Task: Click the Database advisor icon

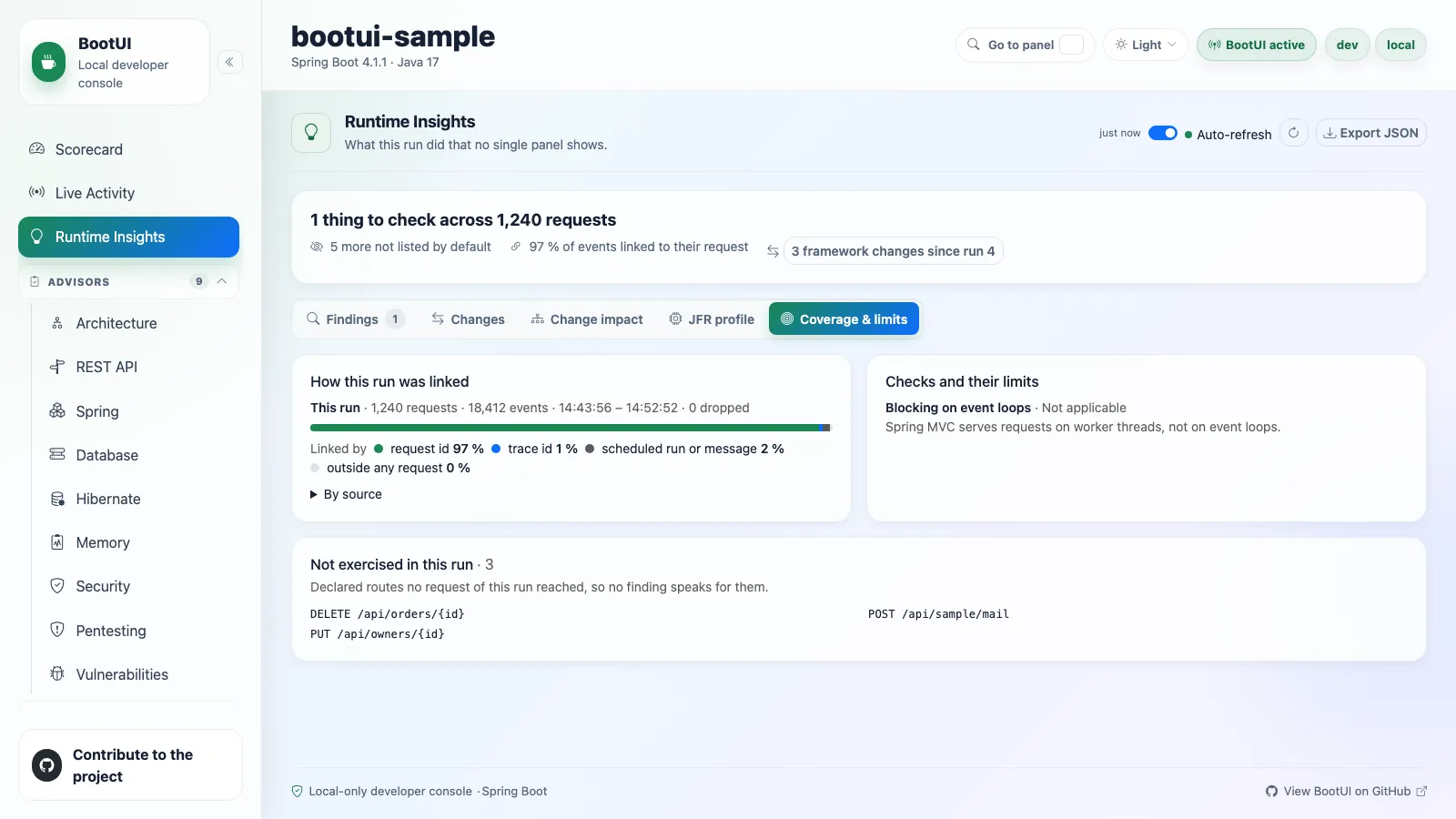Action: [x=57, y=455]
